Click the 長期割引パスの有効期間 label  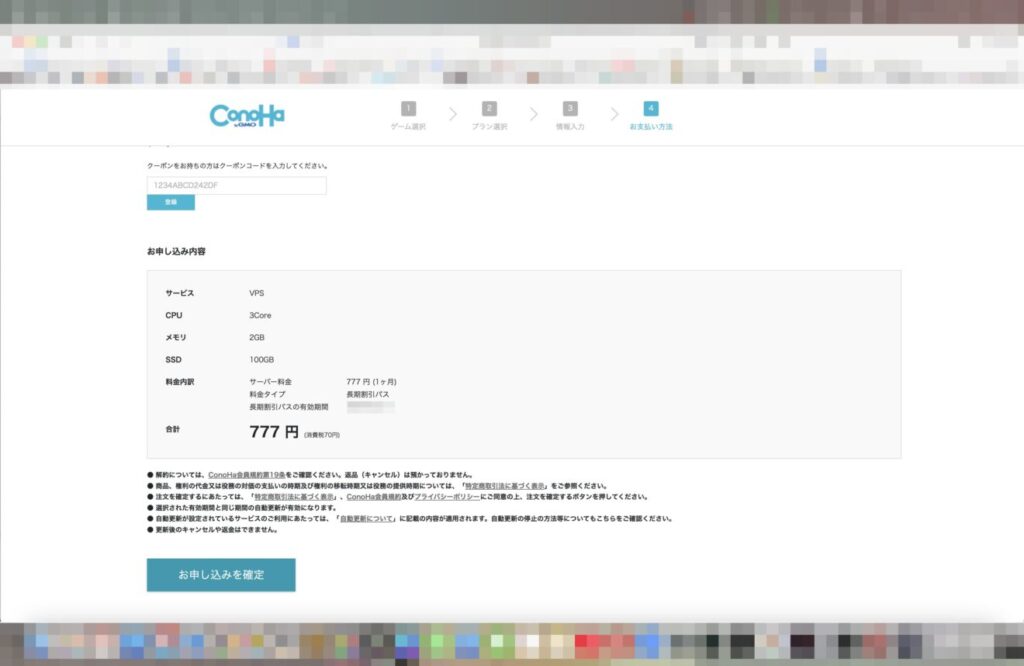point(289,407)
